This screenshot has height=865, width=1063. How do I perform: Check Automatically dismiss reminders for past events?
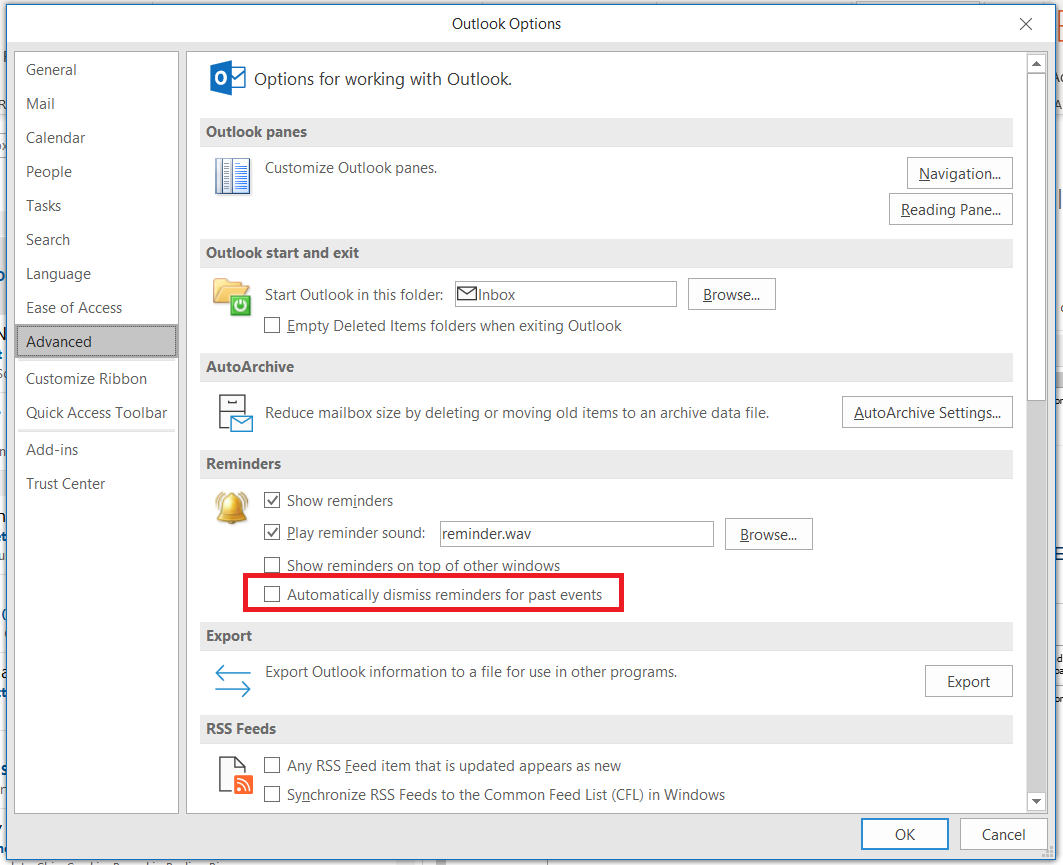pos(272,595)
